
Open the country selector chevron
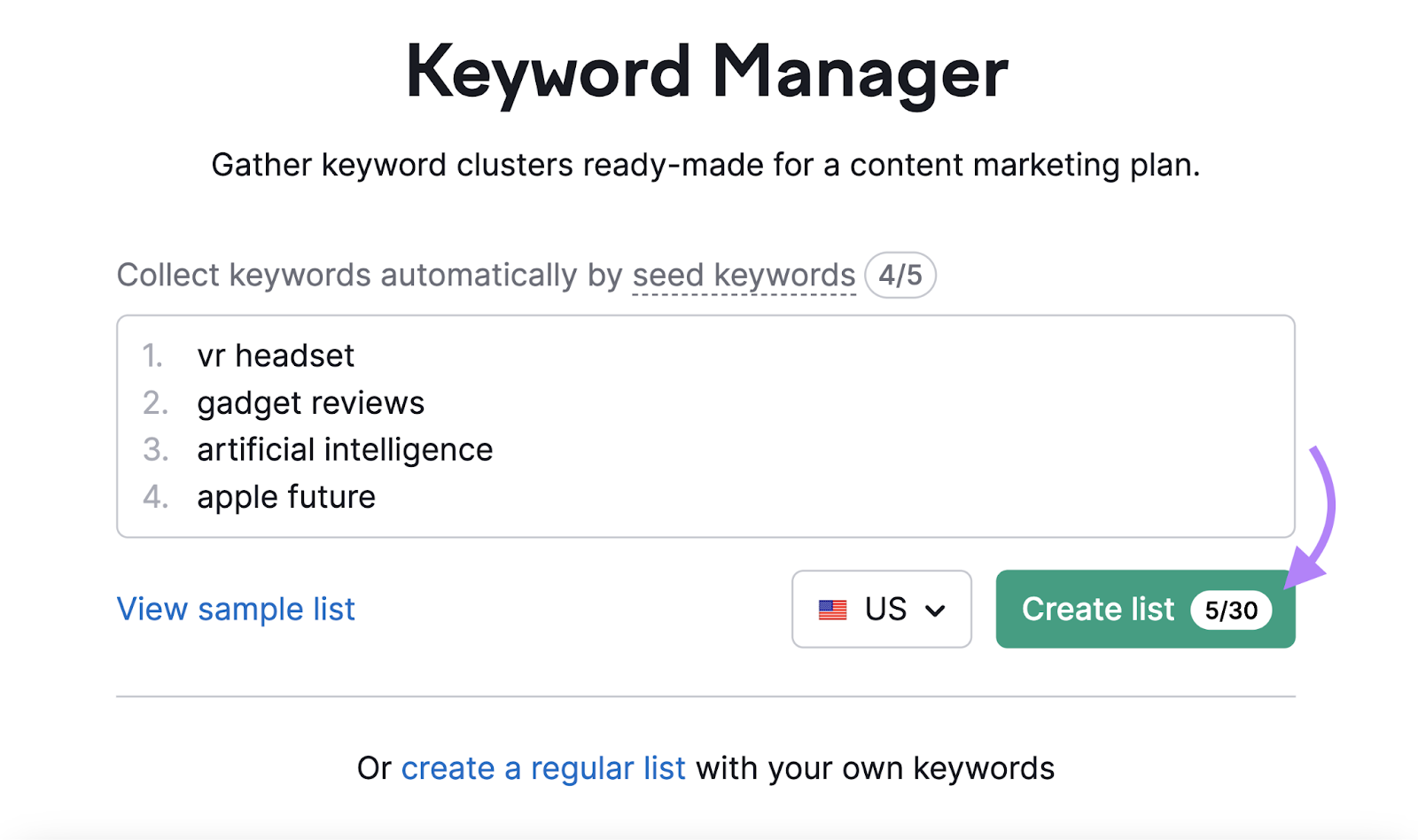tap(937, 610)
